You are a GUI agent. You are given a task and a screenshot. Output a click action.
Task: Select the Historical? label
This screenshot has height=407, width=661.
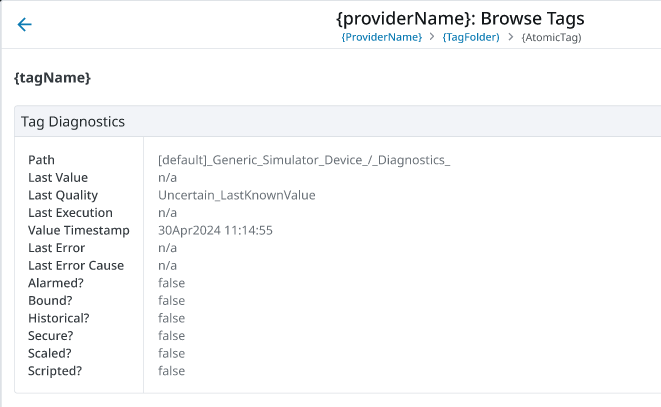click(59, 318)
